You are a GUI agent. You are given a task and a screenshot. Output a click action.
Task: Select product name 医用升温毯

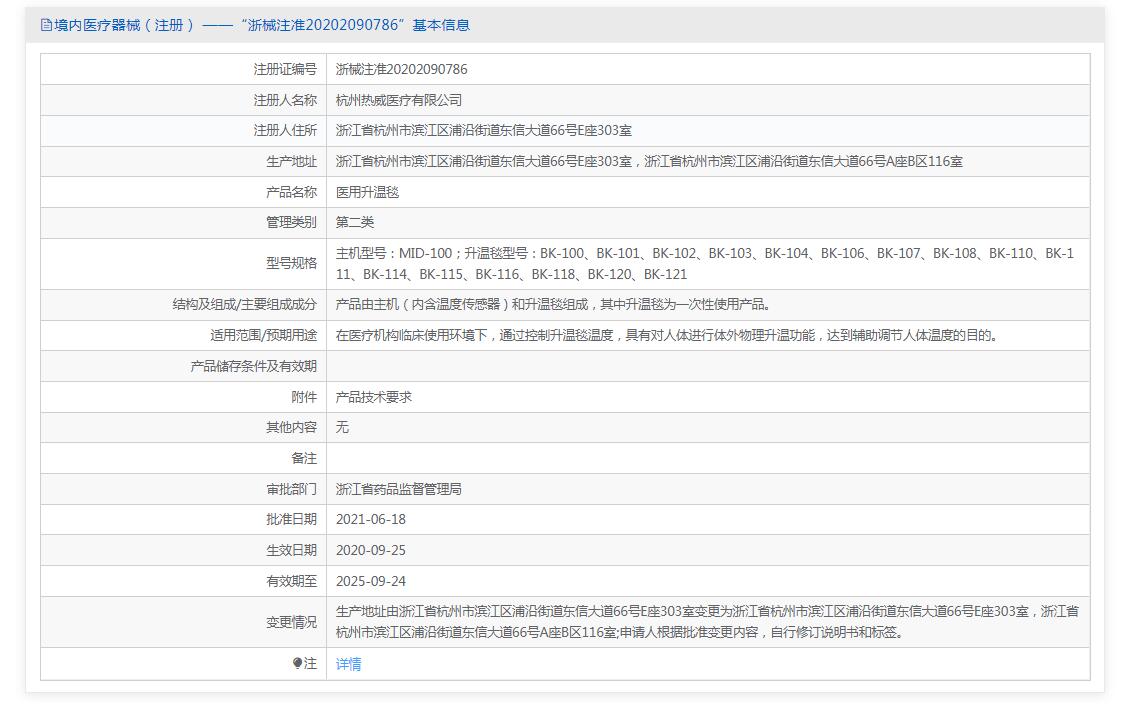pyautogui.click(x=367, y=192)
